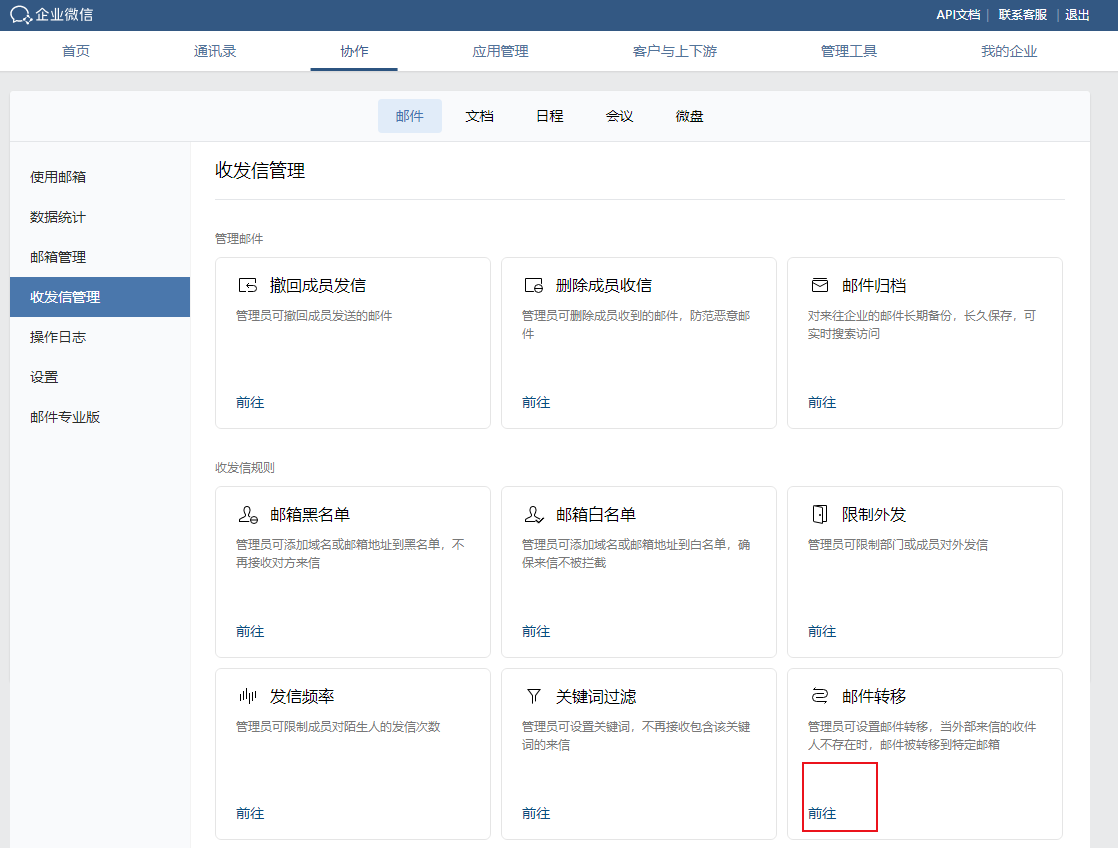The height and width of the screenshot is (848, 1118).
Task: Click the 邮箱白名单 person icon
Action: 533,515
